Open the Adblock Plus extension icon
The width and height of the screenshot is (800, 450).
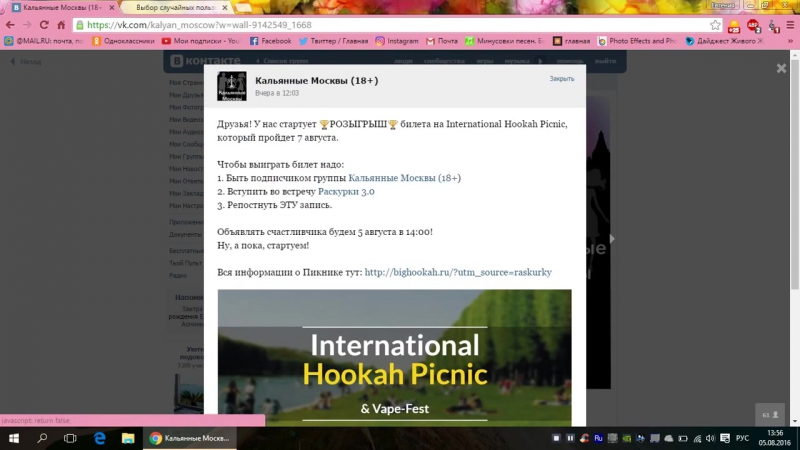(x=754, y=26)
